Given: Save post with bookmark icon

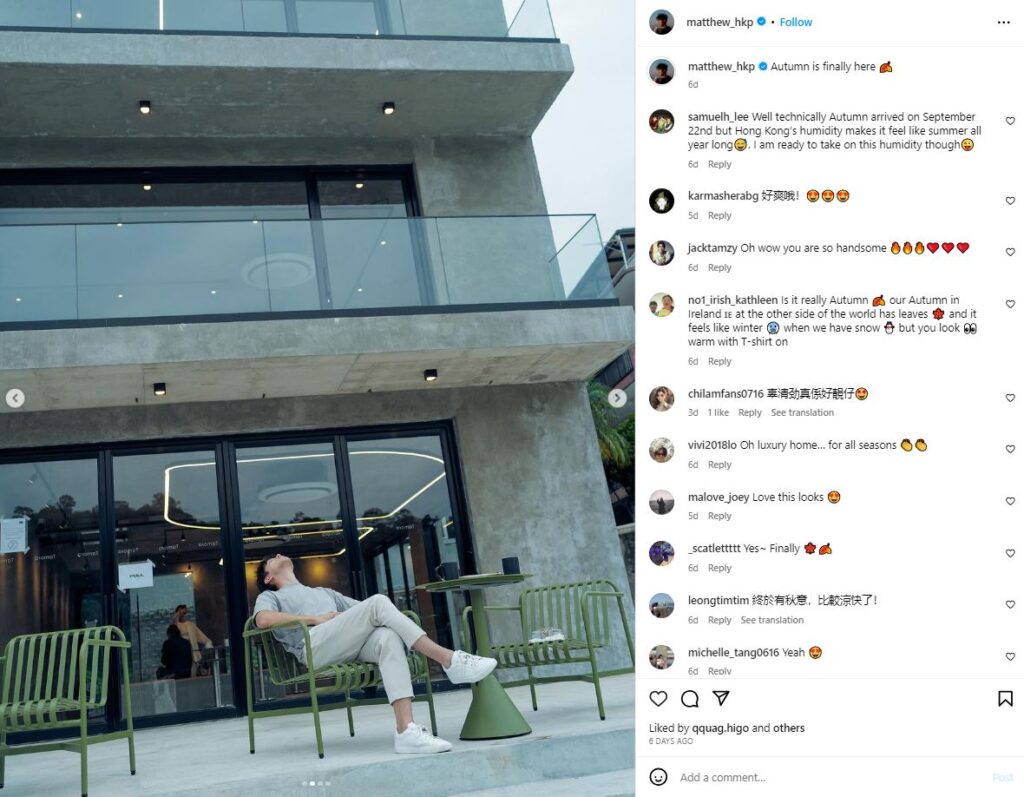Looking at the screenshot, I should 1005,698.
